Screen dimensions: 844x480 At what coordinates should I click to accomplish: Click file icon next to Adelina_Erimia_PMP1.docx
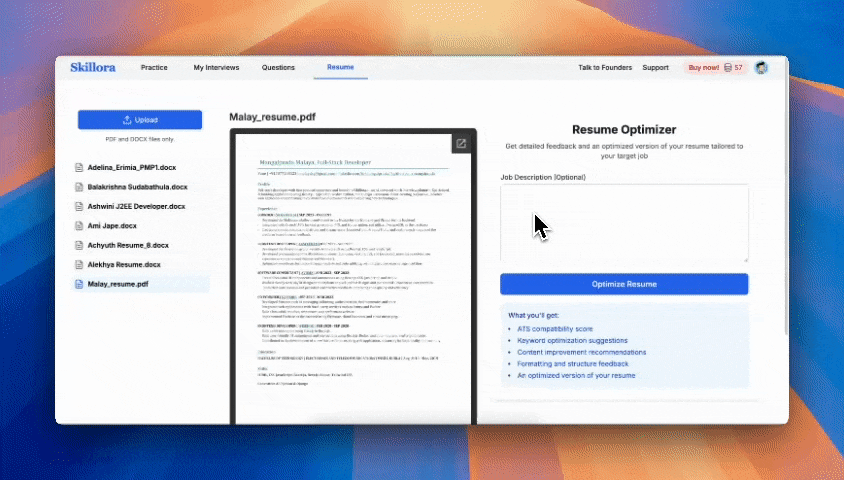(x=79, y=167)
